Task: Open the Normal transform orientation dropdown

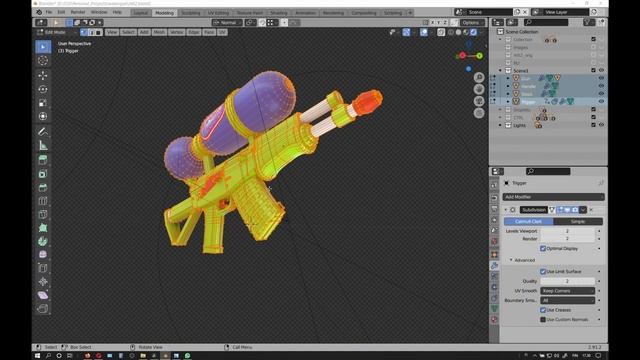Action: tap(227, 22)
